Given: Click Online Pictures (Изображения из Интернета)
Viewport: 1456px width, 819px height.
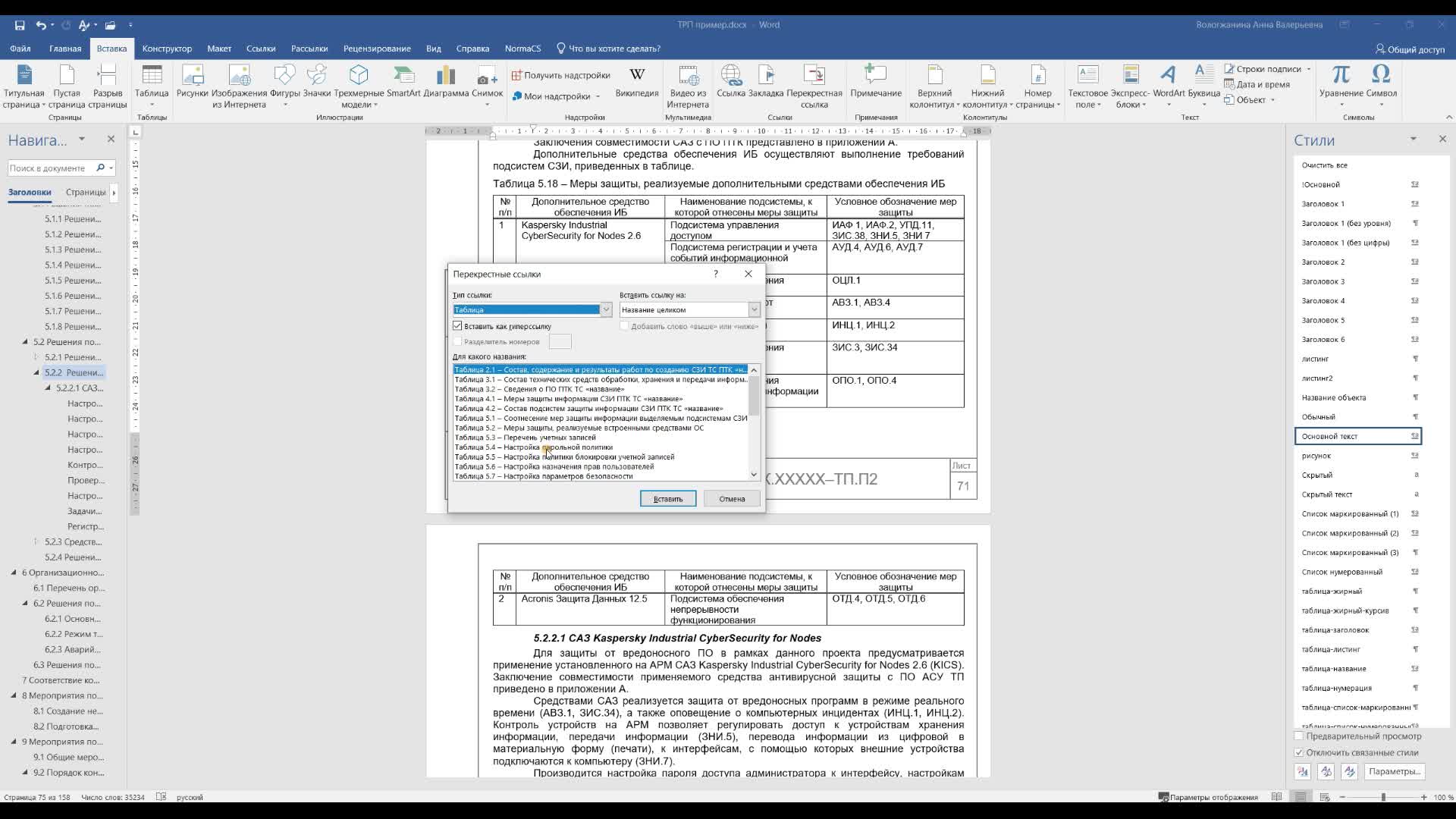Looking at the screenshot, I should 239,87.
